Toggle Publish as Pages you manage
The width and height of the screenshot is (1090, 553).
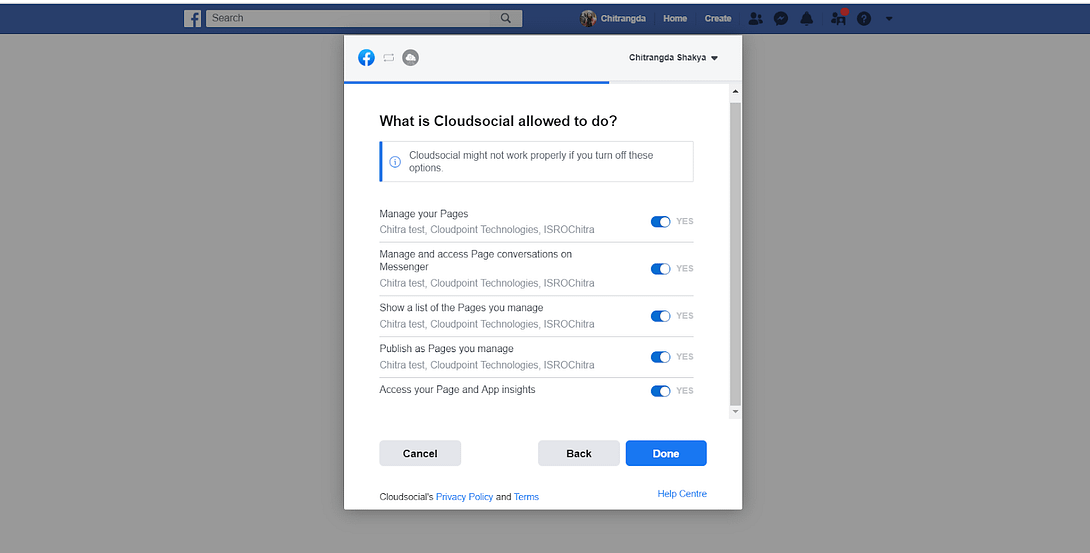[660, 357]
